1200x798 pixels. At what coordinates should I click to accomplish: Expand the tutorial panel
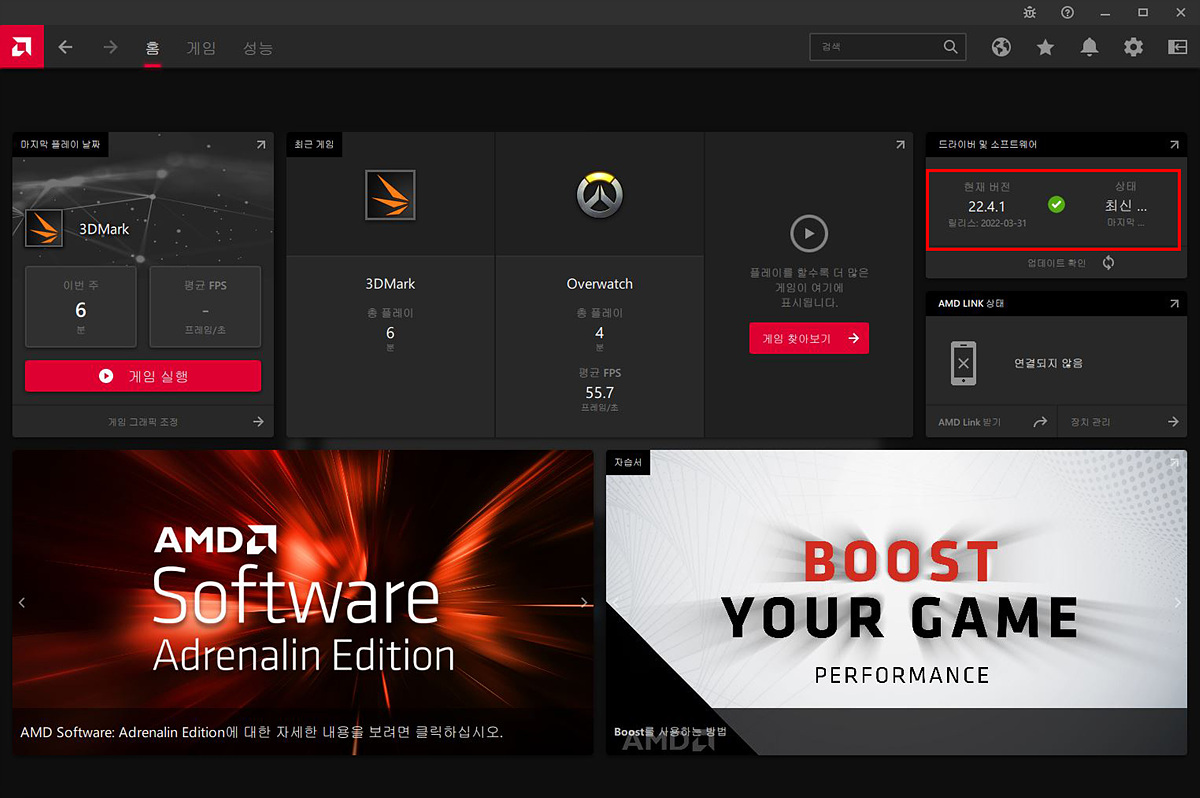coord(1174,463)
